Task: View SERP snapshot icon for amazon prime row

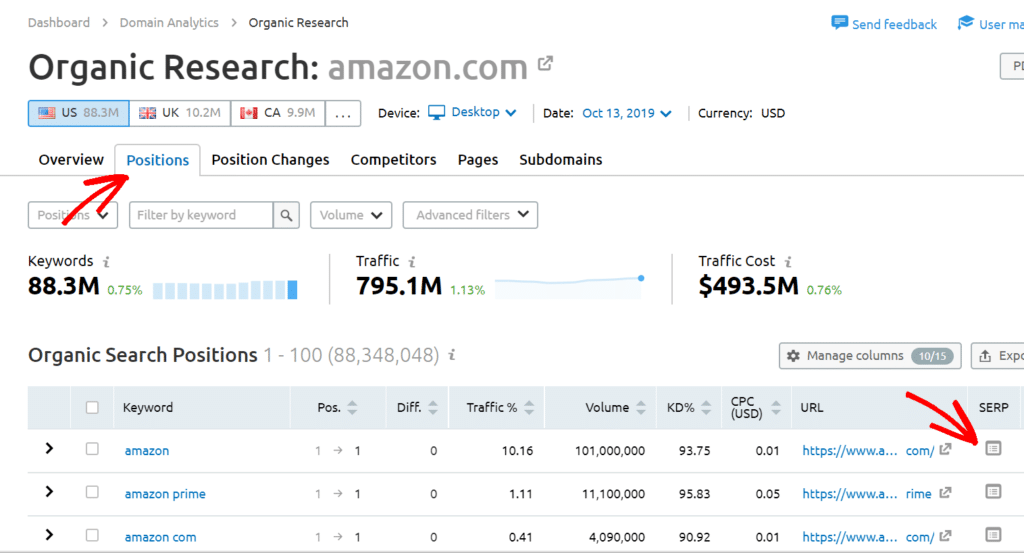Action: (993, 491)
